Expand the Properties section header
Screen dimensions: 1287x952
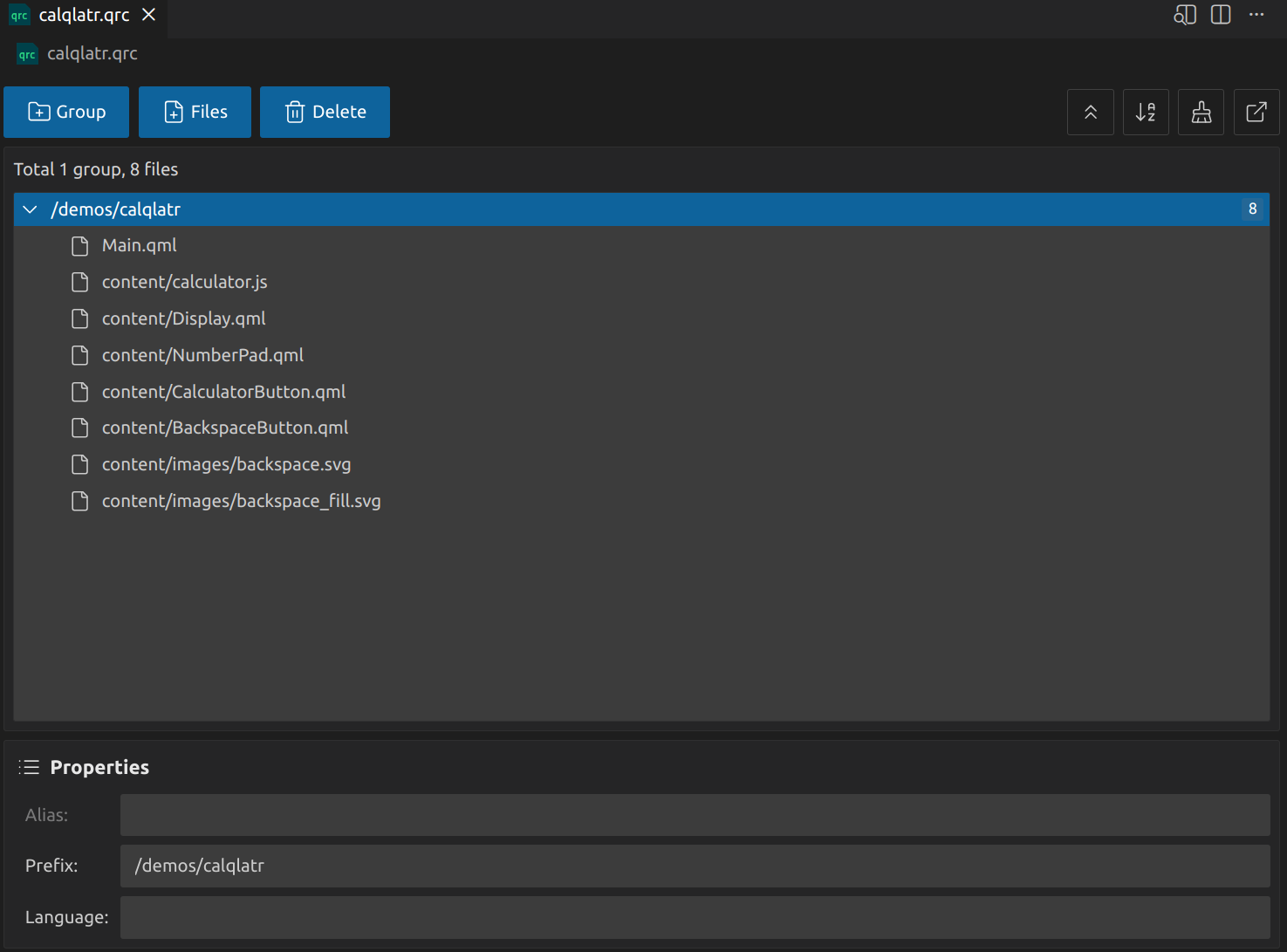(x=99, y=766)
